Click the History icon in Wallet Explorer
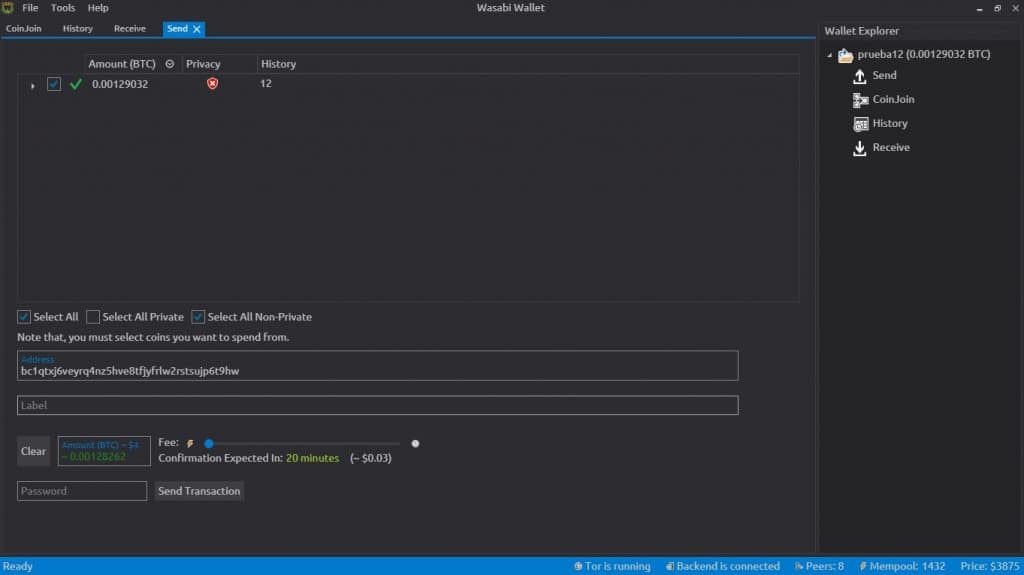The image size is (1024, 575). pyautogui.click(x=859, y=124)
